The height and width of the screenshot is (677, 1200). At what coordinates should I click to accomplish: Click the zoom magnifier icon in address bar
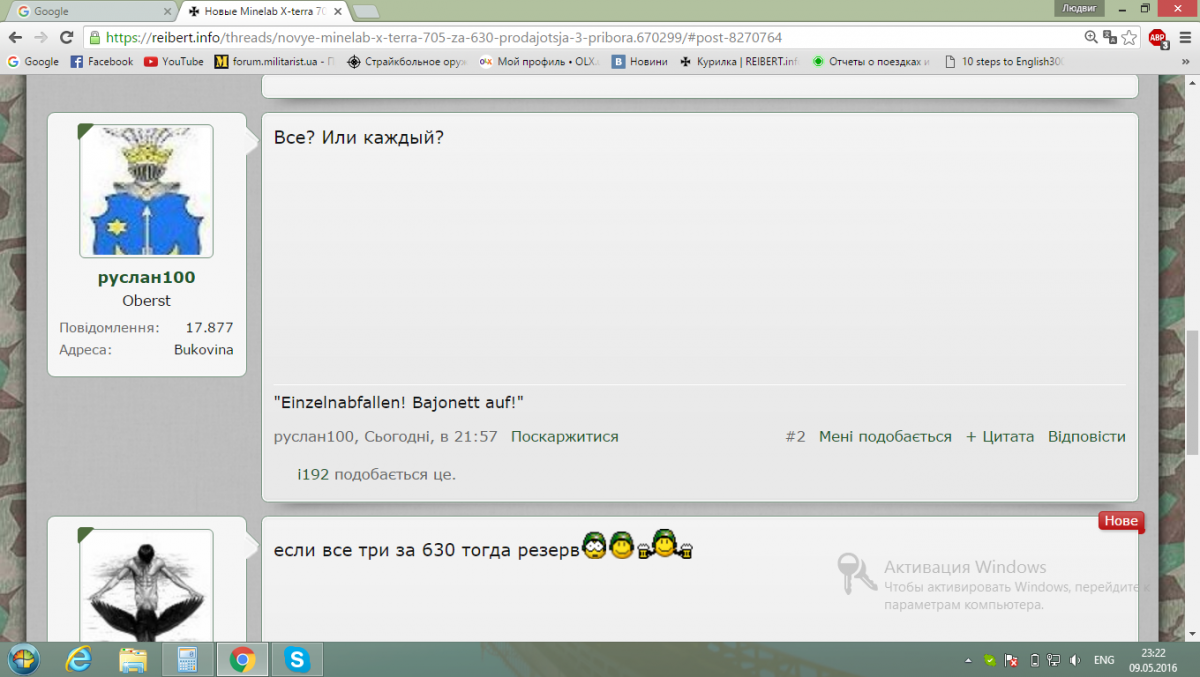[1091, 38]
